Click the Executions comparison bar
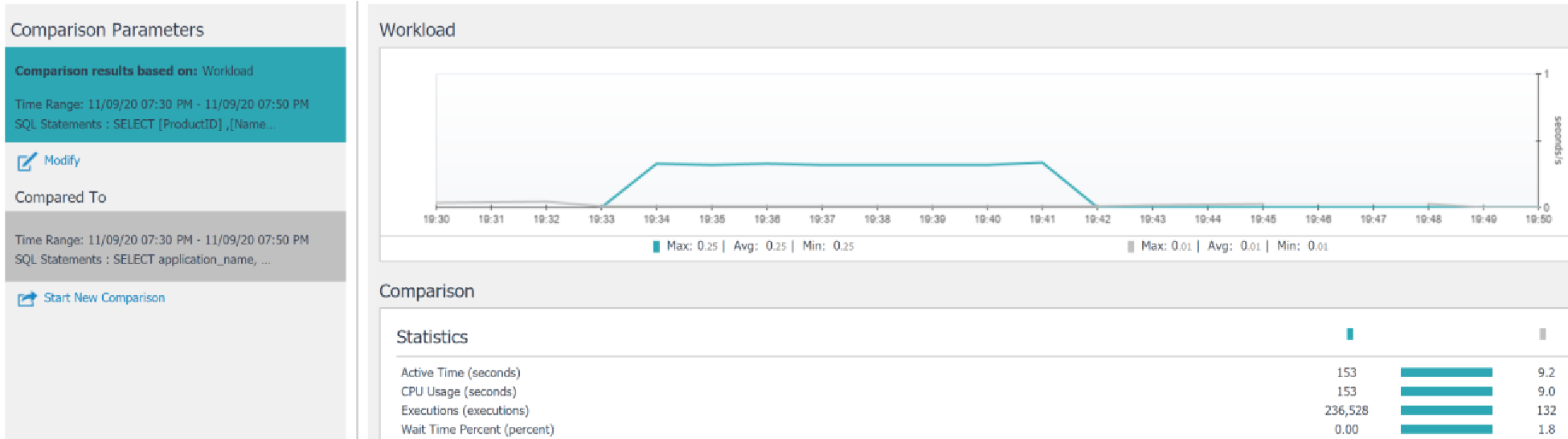Screen dimensions: 1568x439 (1446, 411)
